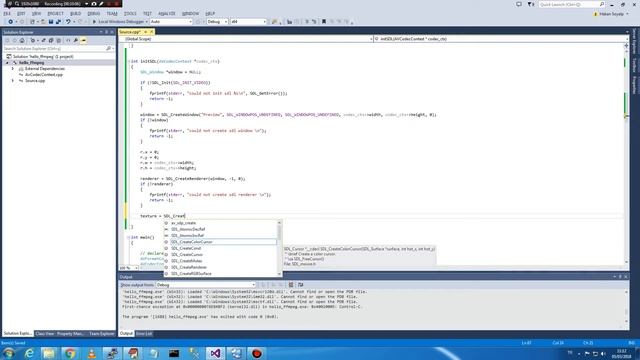
Task: Collapse the hello_ffmpeg project node
Action: (x=7, y=63)
